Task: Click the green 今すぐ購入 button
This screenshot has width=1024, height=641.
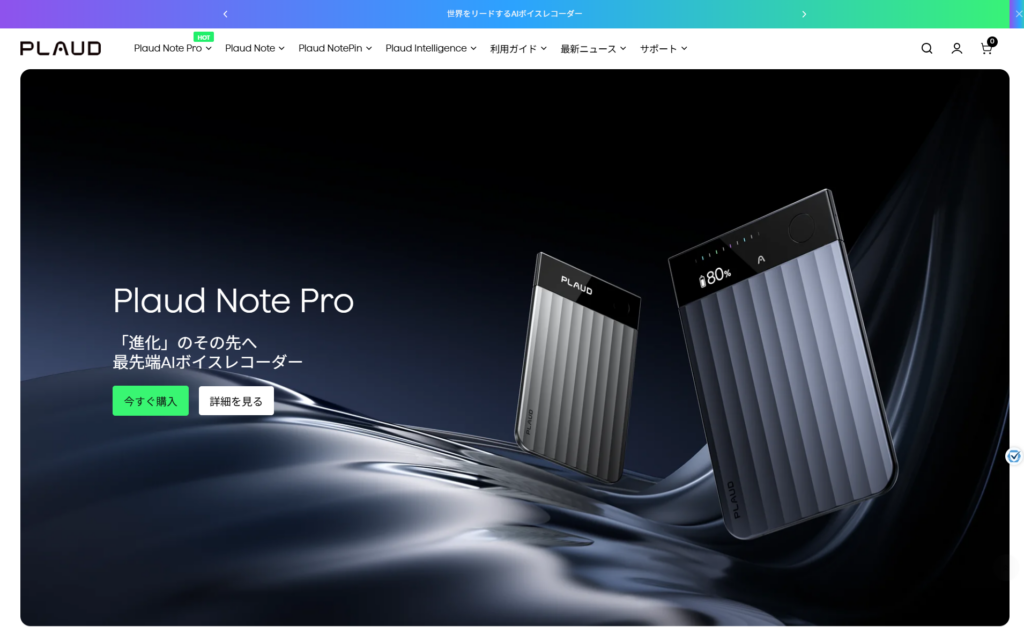Action: (x=150, y=401)
